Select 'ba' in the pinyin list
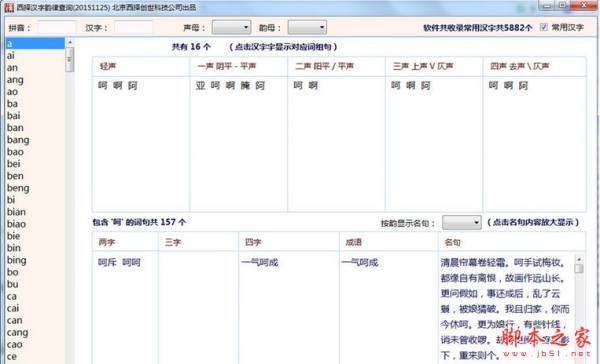The width and height of the screenshot is (600, 364). pyautogui.click(x=35, y=104)
